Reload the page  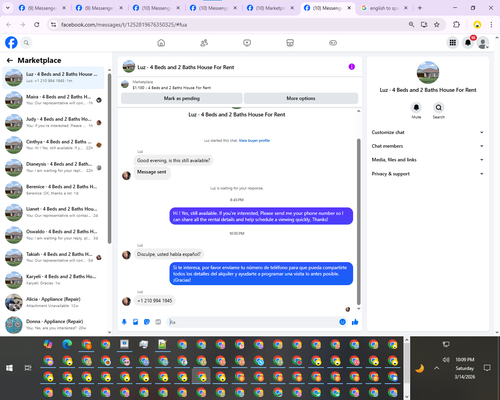tap(37, 24)
